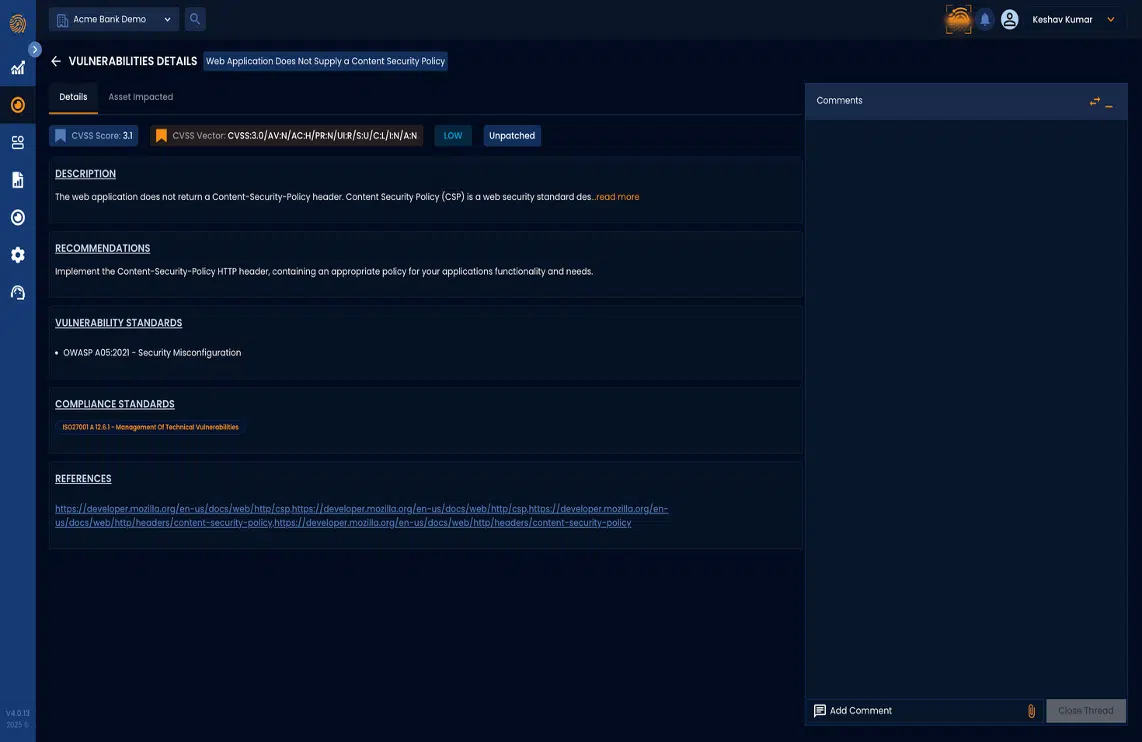Click the Unpatched status badge
Viewport: 1142px width, 742px height.
512,135
